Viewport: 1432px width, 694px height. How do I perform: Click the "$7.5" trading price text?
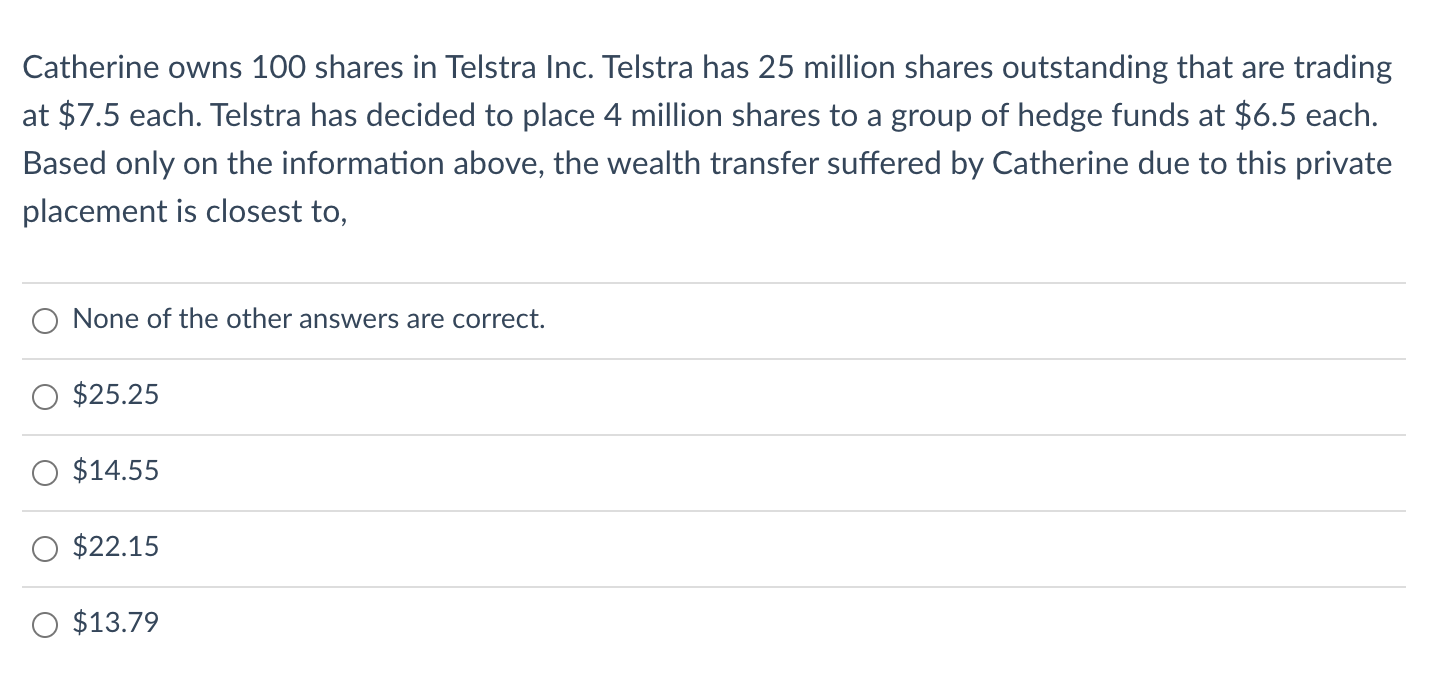click(90, 116)
